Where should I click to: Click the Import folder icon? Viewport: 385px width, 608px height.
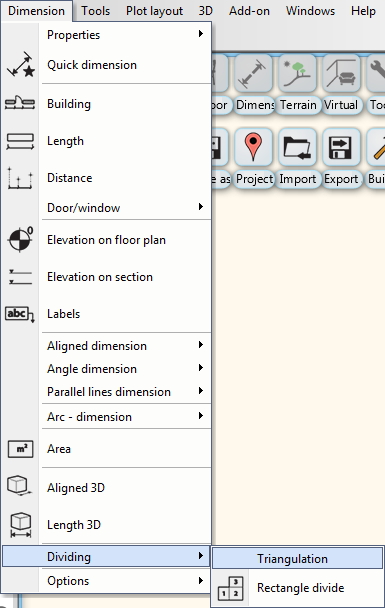coord(297,147)
